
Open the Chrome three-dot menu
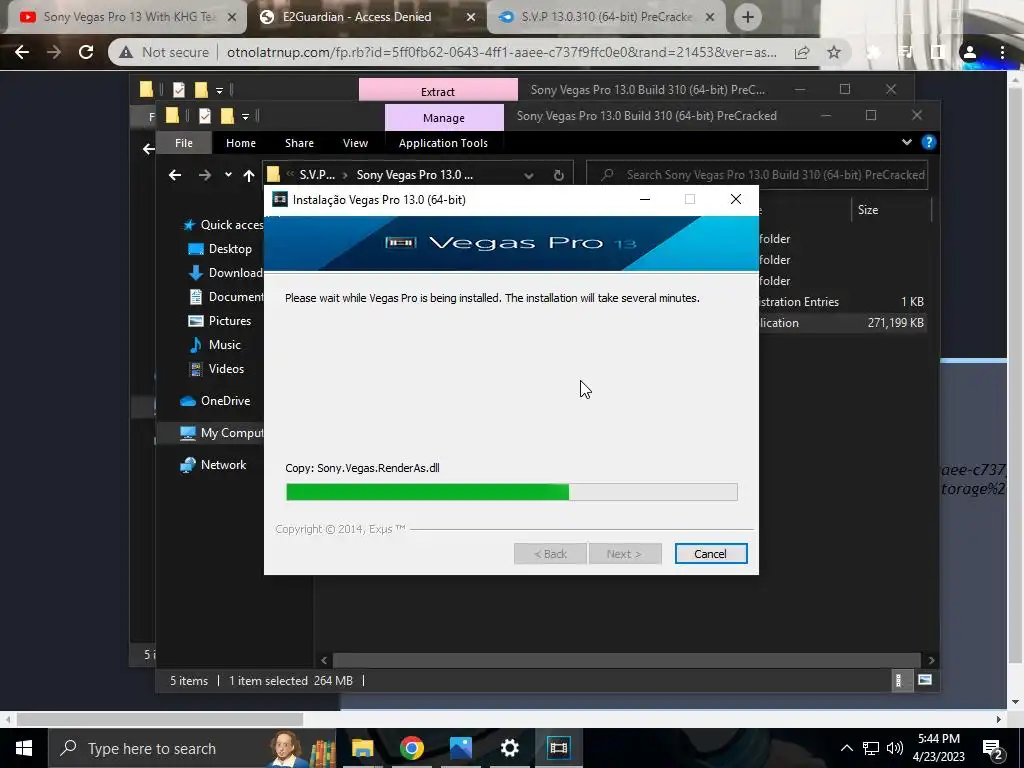pos(1002,52)
